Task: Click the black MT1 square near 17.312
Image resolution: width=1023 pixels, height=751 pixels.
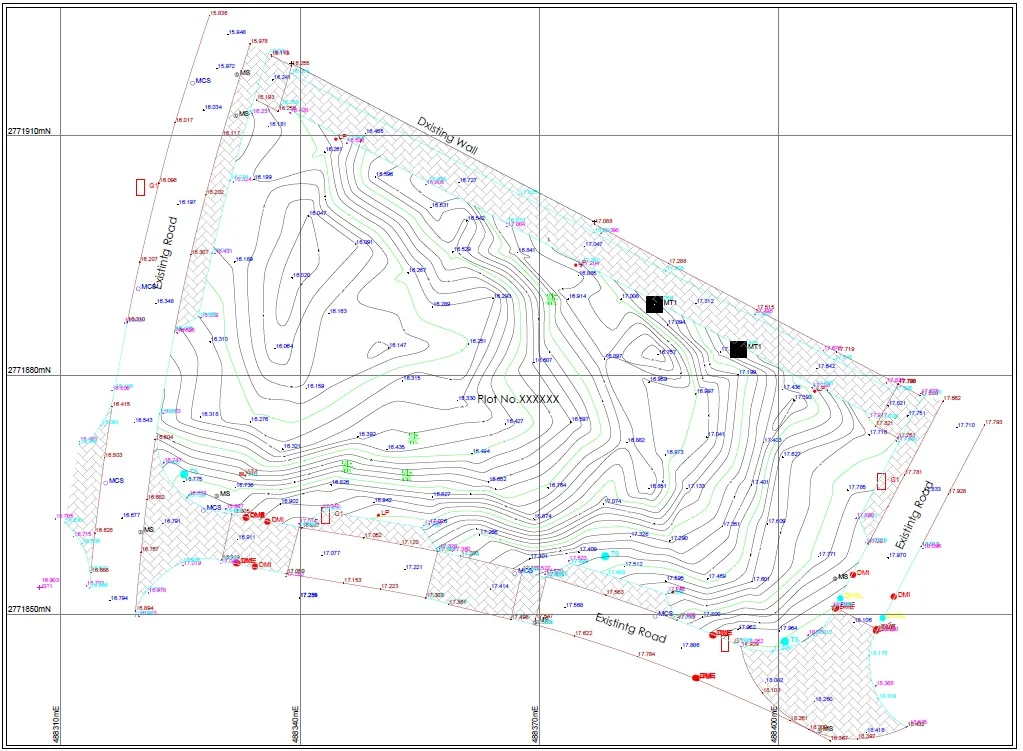Action: (654, 305)
